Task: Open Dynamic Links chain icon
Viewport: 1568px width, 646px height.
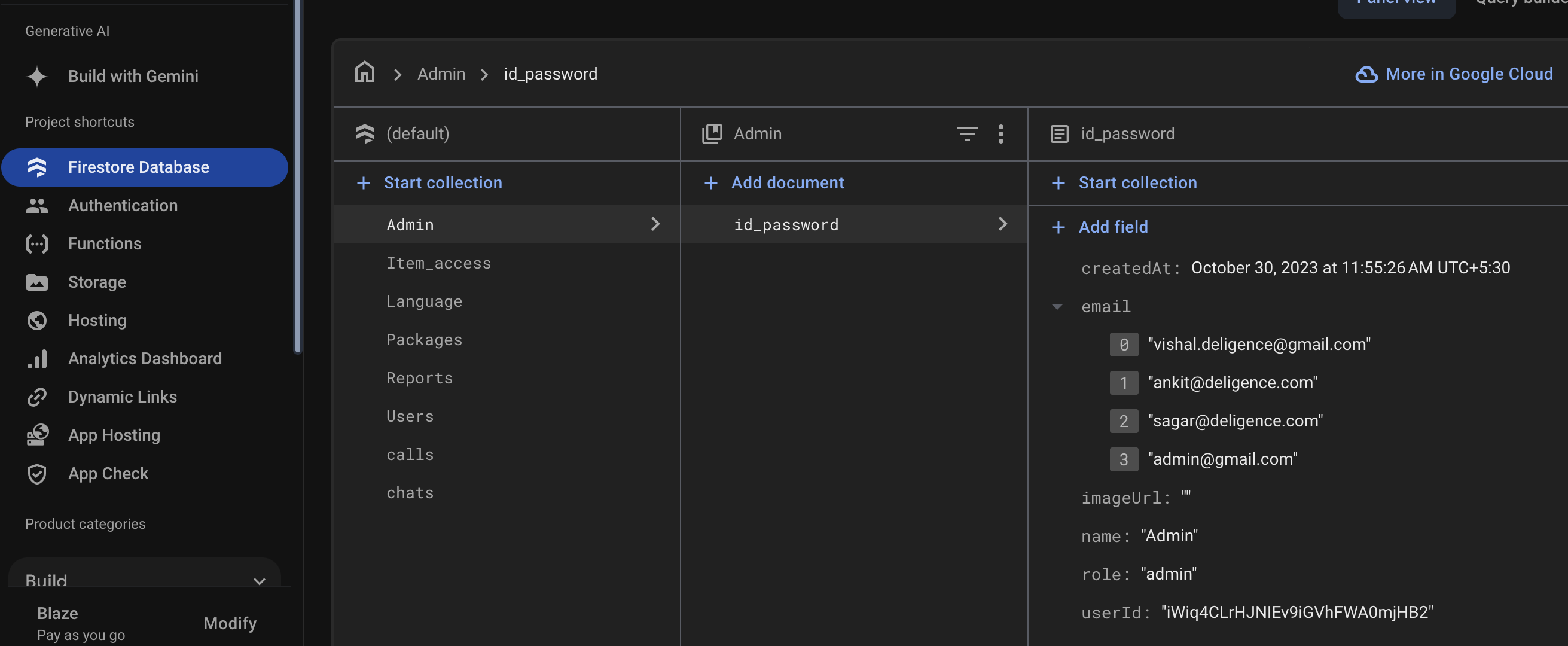Action: click(x=37, y=397)
